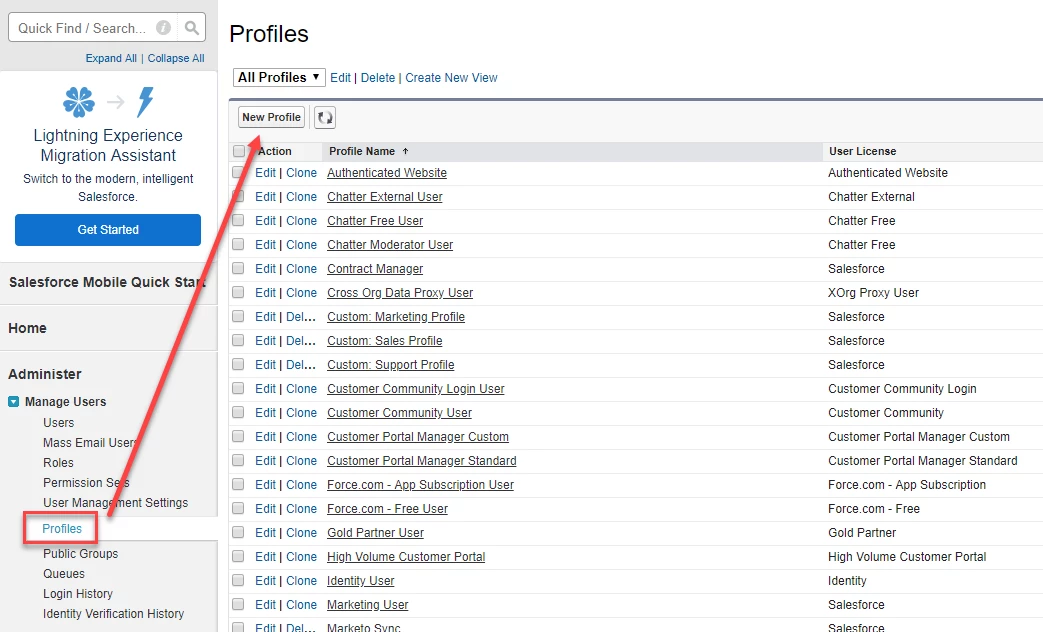Open Customer Portal Manager Standard profile
Screen dimensions: 1043x632
(x=422, y=460)
